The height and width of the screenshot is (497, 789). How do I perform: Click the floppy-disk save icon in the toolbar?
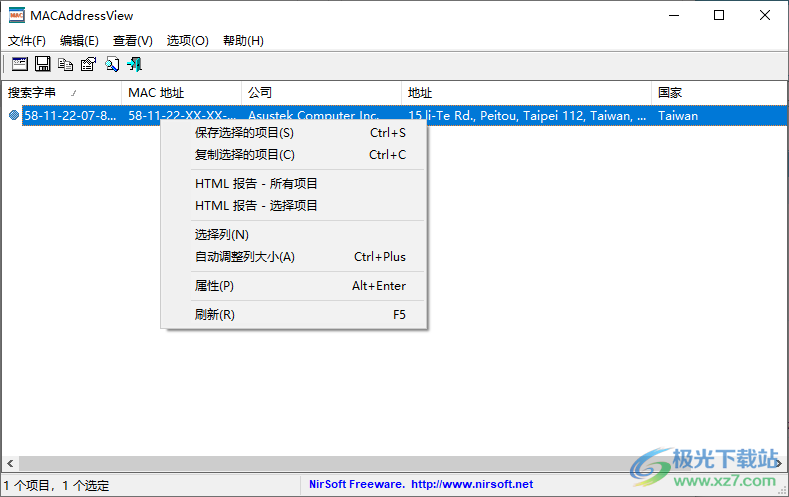pos(42,64)
